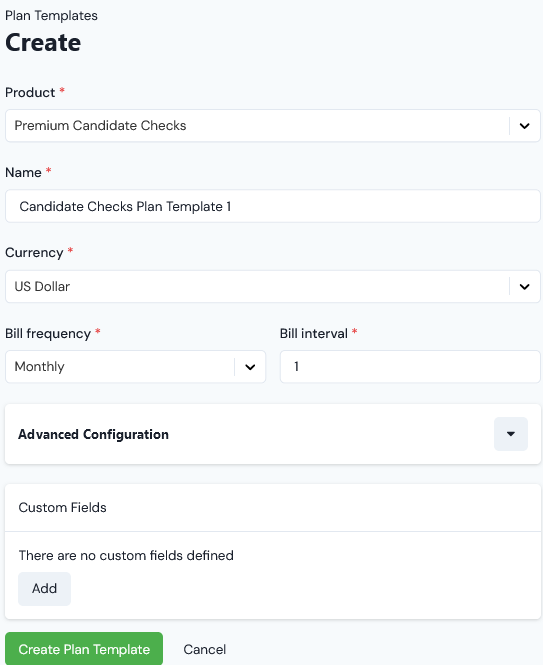The height and width of the screenshot is (665, 543).
Task: Open the Product dropdown chevron
Action: [525, 126]
